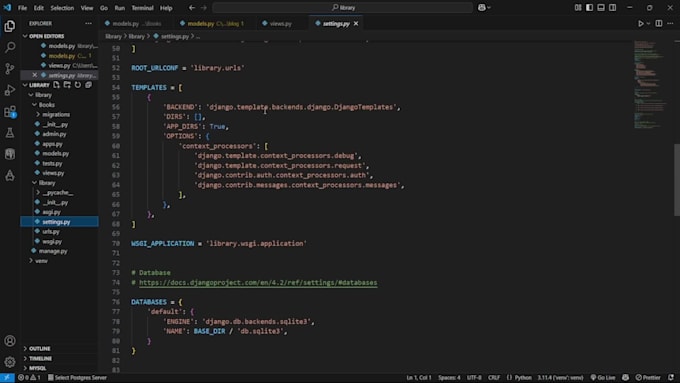Click the Run Python File play button

point(641,23)
